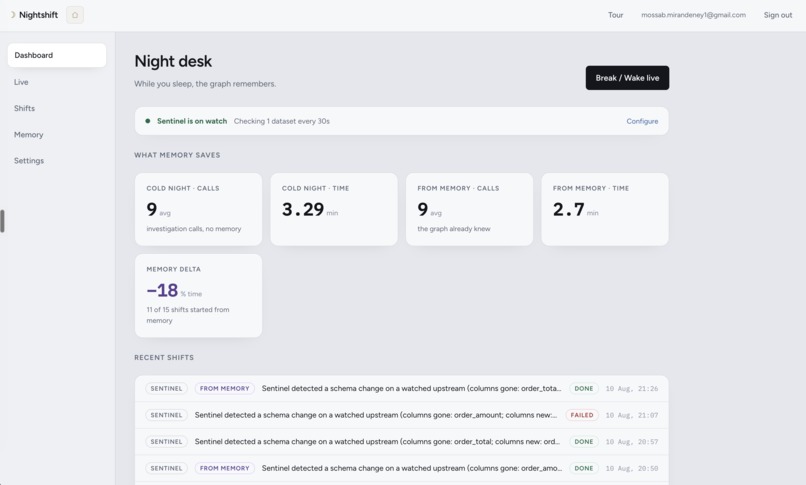Viewport: 806px width, 485px height.
Task: Click the DONE badge on the 21:26 row
Action: 583,389
